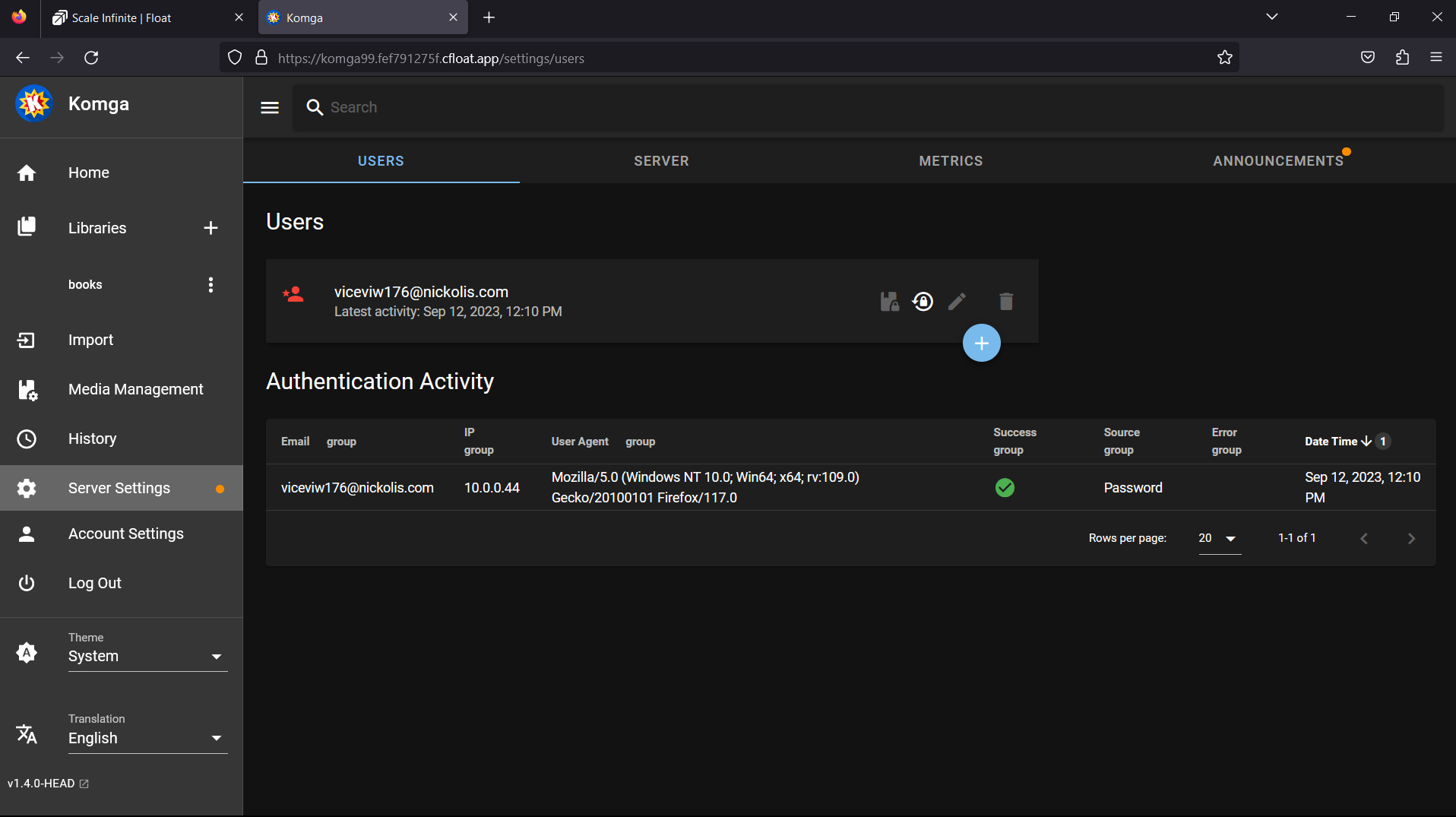Image resolution: width=1456 pixels, height=817 pixels.
Task: Click the admin user icon beside viceviw176
Action: [293, 294]
